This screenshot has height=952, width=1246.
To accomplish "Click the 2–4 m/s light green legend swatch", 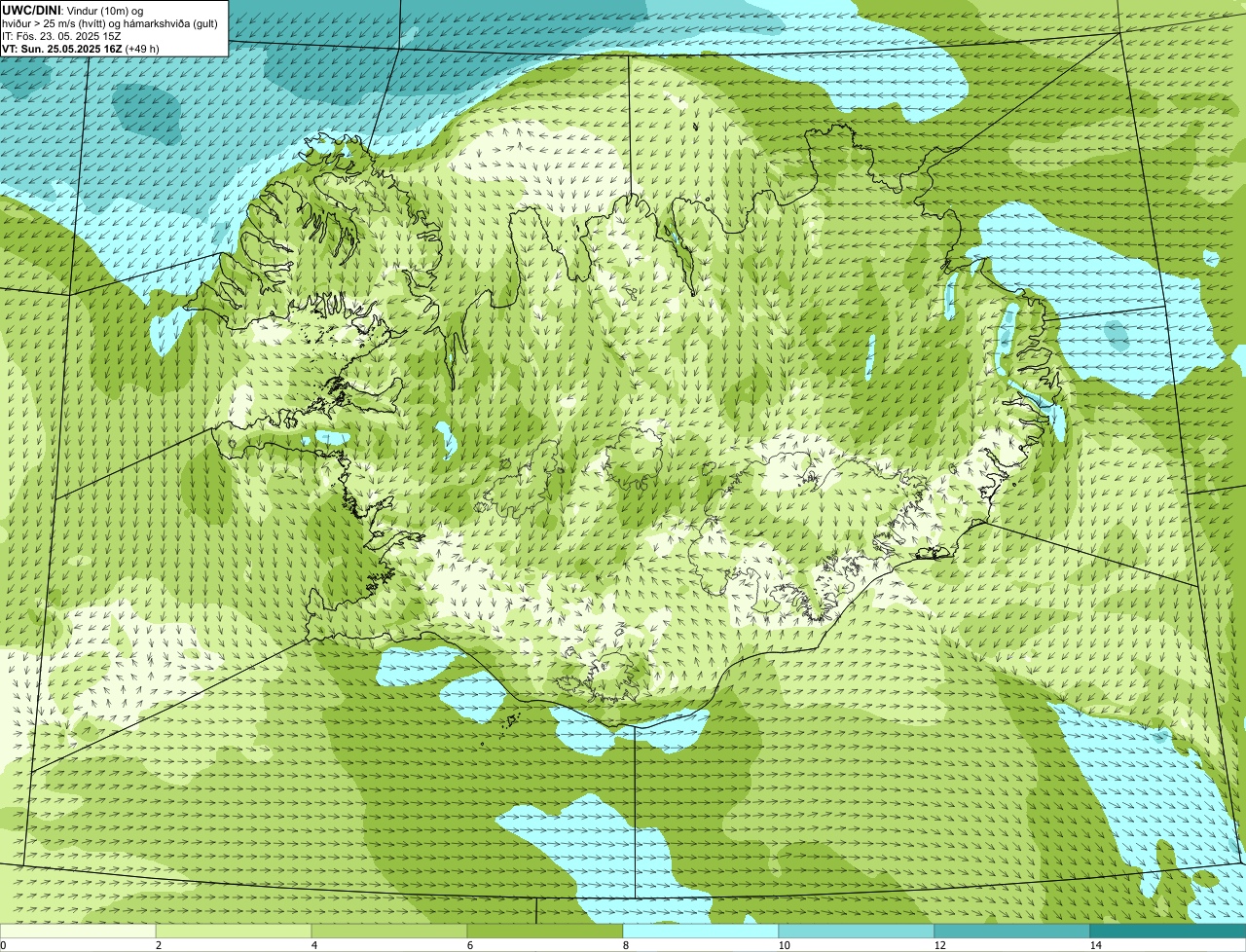I will click(234, 931).
